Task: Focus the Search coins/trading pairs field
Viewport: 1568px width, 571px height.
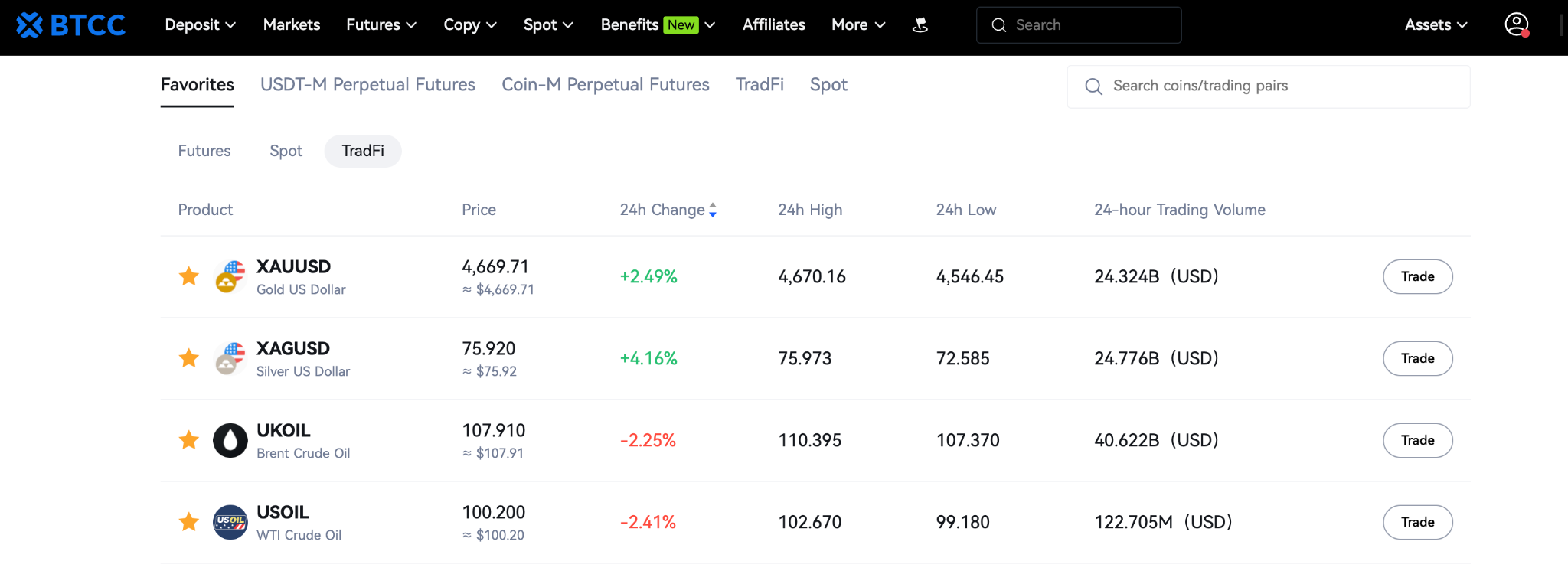Action: coord(1269,86)
